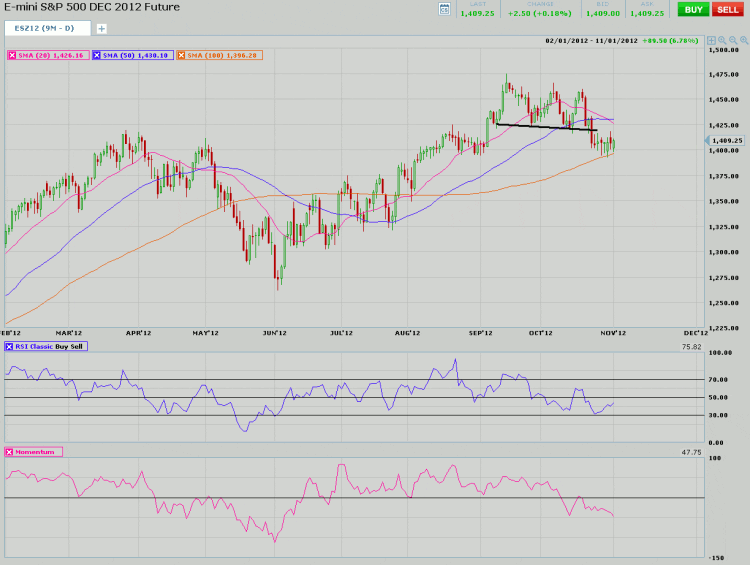The height and width of the screenshot is (565, 750).
Task: Click the RSI Classic Buy Sell label
Action: pos(50,346)
